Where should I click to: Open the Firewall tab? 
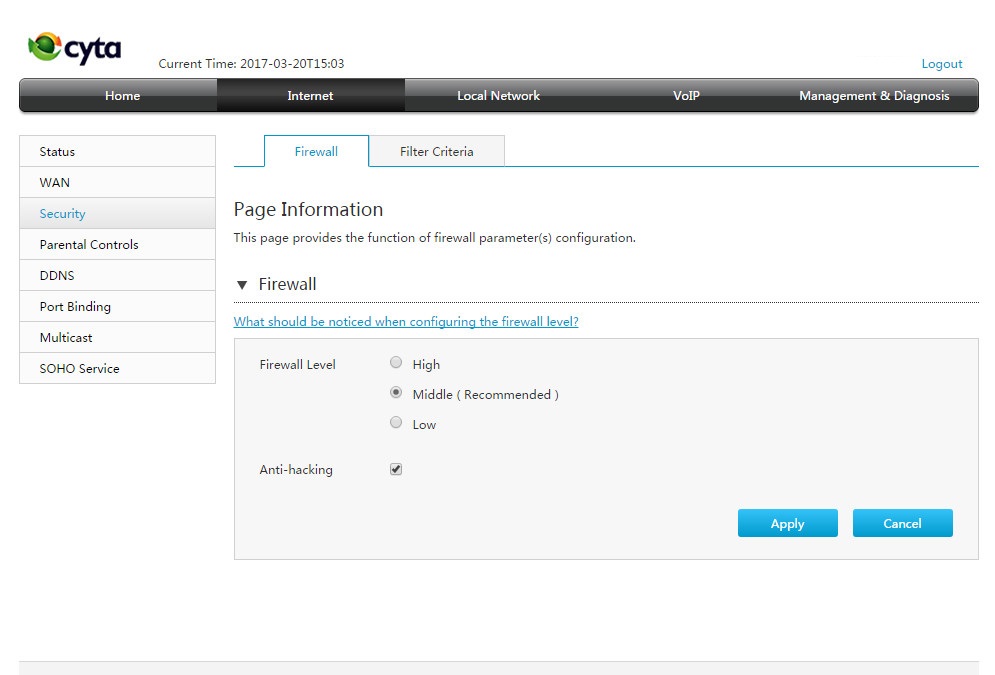tap(316, 152)
